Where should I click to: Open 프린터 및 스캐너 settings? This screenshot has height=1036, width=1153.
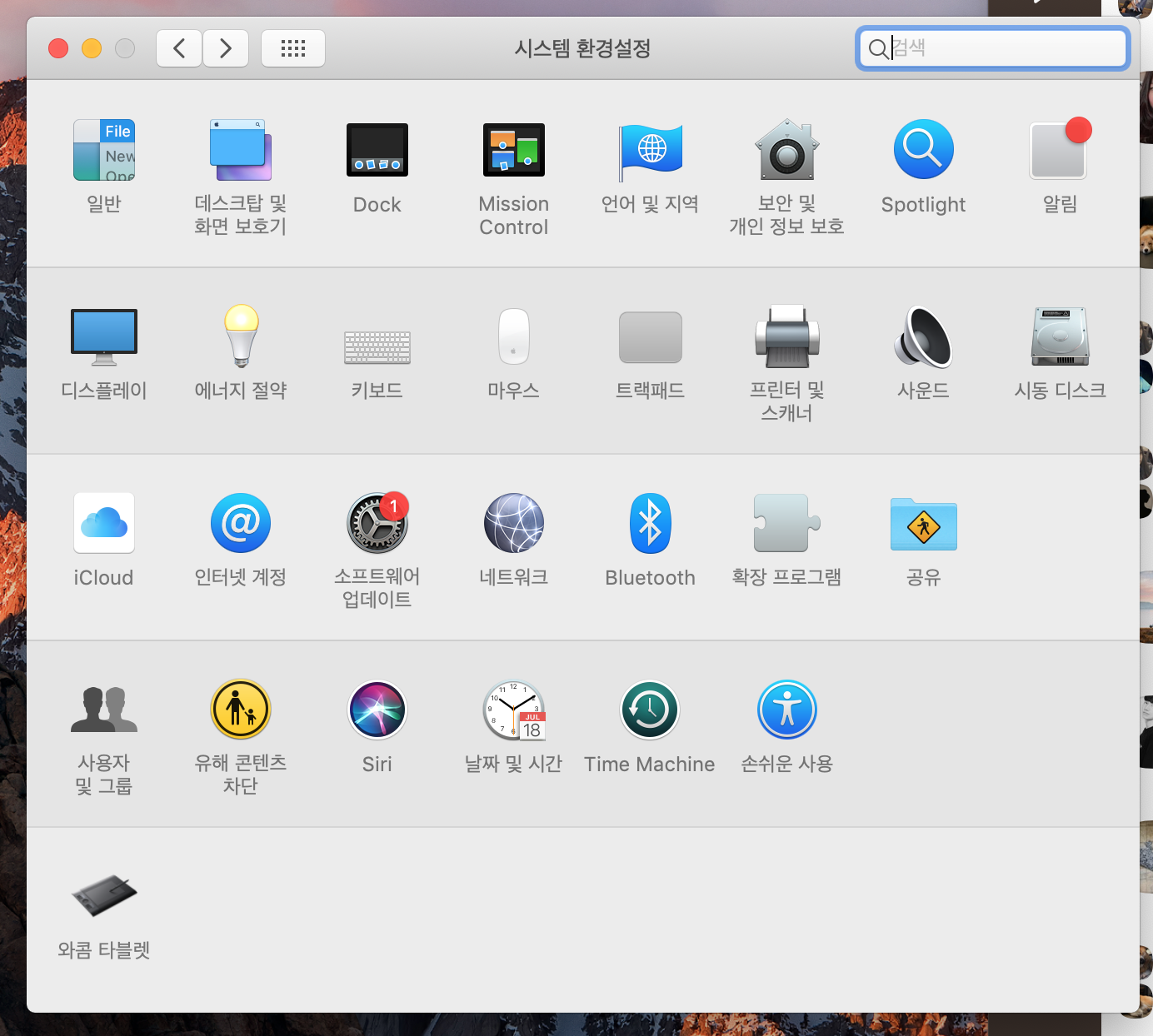click(787, 336)
